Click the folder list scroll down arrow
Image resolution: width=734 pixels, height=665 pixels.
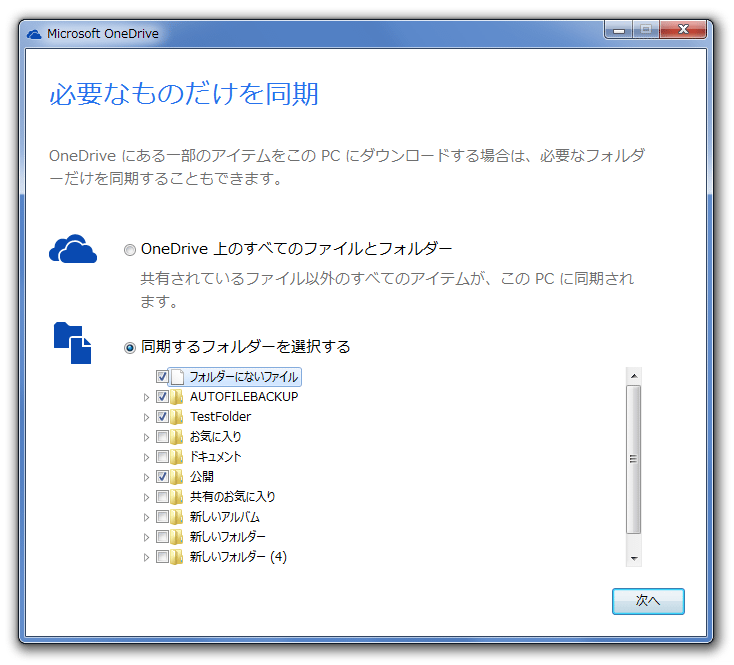pyautogui.click(x=634, y=558)
